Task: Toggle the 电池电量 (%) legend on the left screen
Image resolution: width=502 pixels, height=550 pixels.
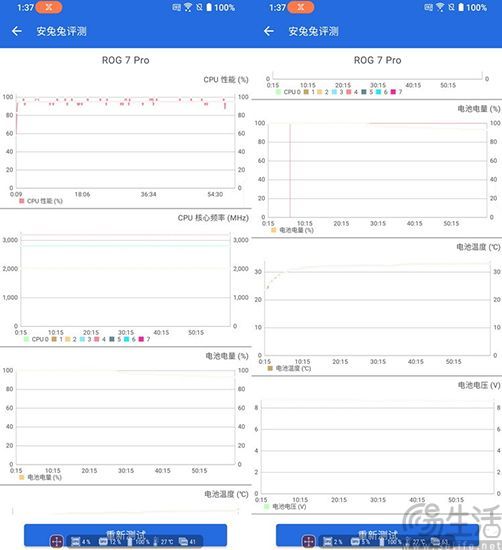Action: click(41, 477)
